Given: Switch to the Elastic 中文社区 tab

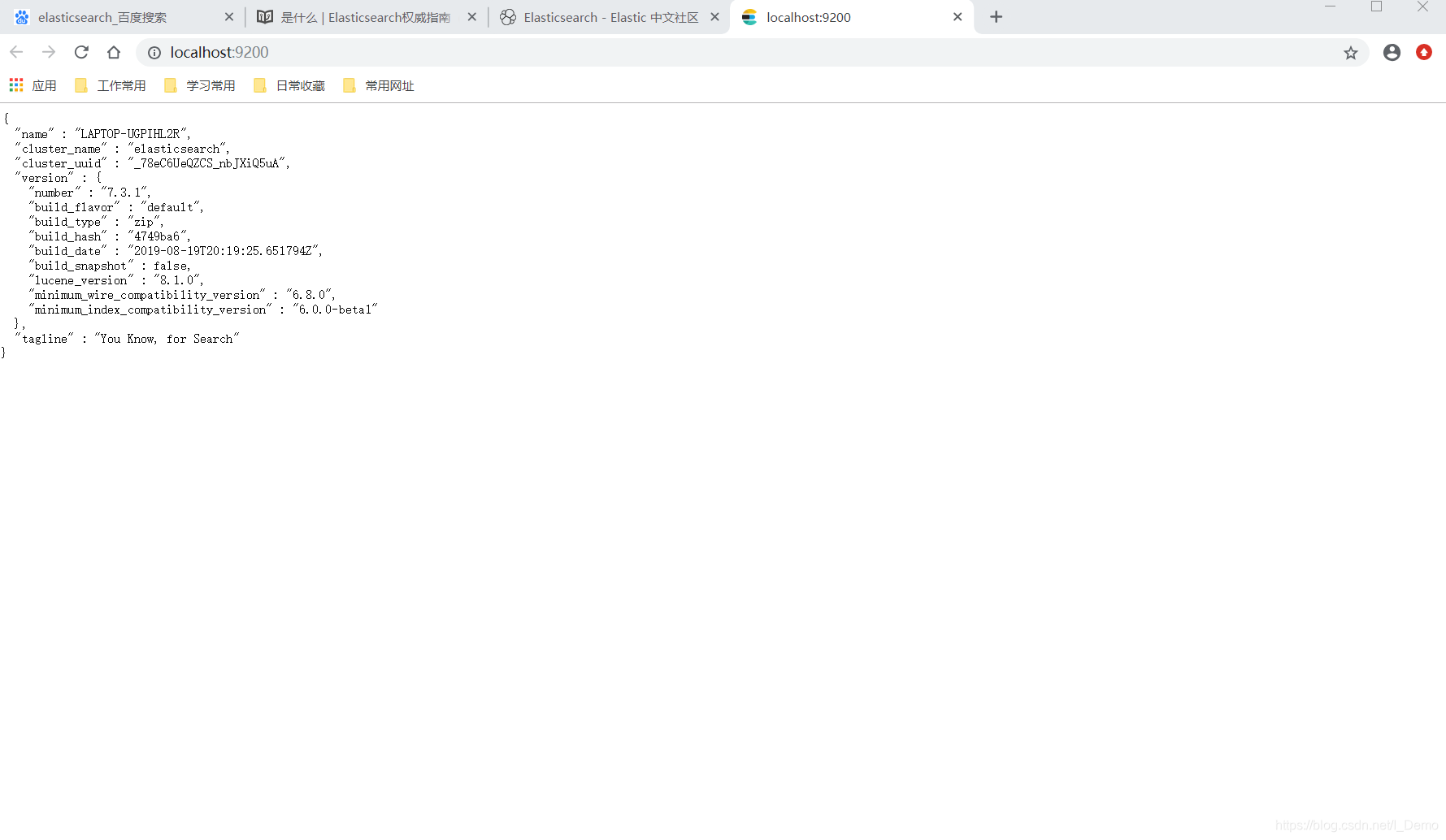Looking at the screenshot, I should (610, 17).
